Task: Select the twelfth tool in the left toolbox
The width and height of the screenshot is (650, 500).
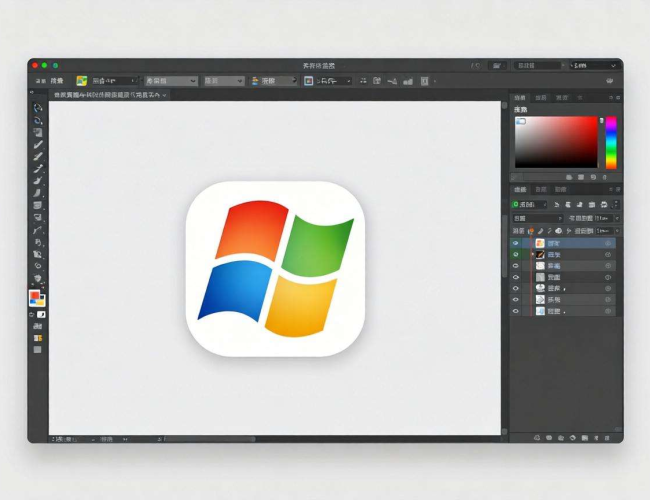Action: tap(38, 242)
